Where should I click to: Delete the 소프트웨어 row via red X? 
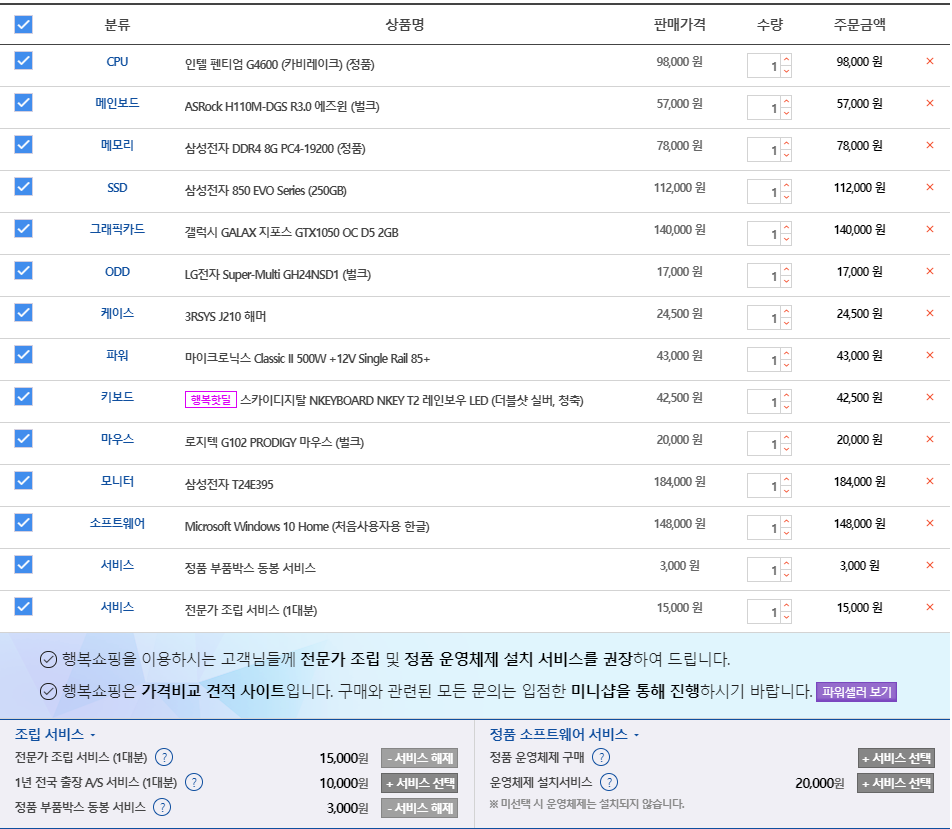tap(930, 523)
